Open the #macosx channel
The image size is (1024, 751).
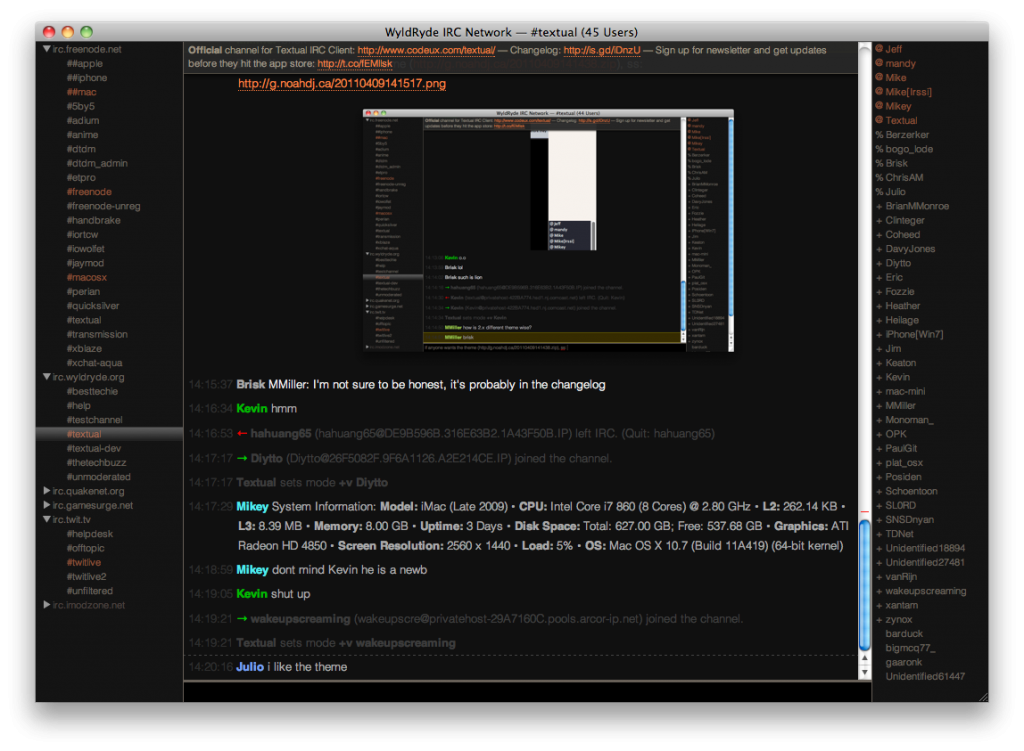86,277
